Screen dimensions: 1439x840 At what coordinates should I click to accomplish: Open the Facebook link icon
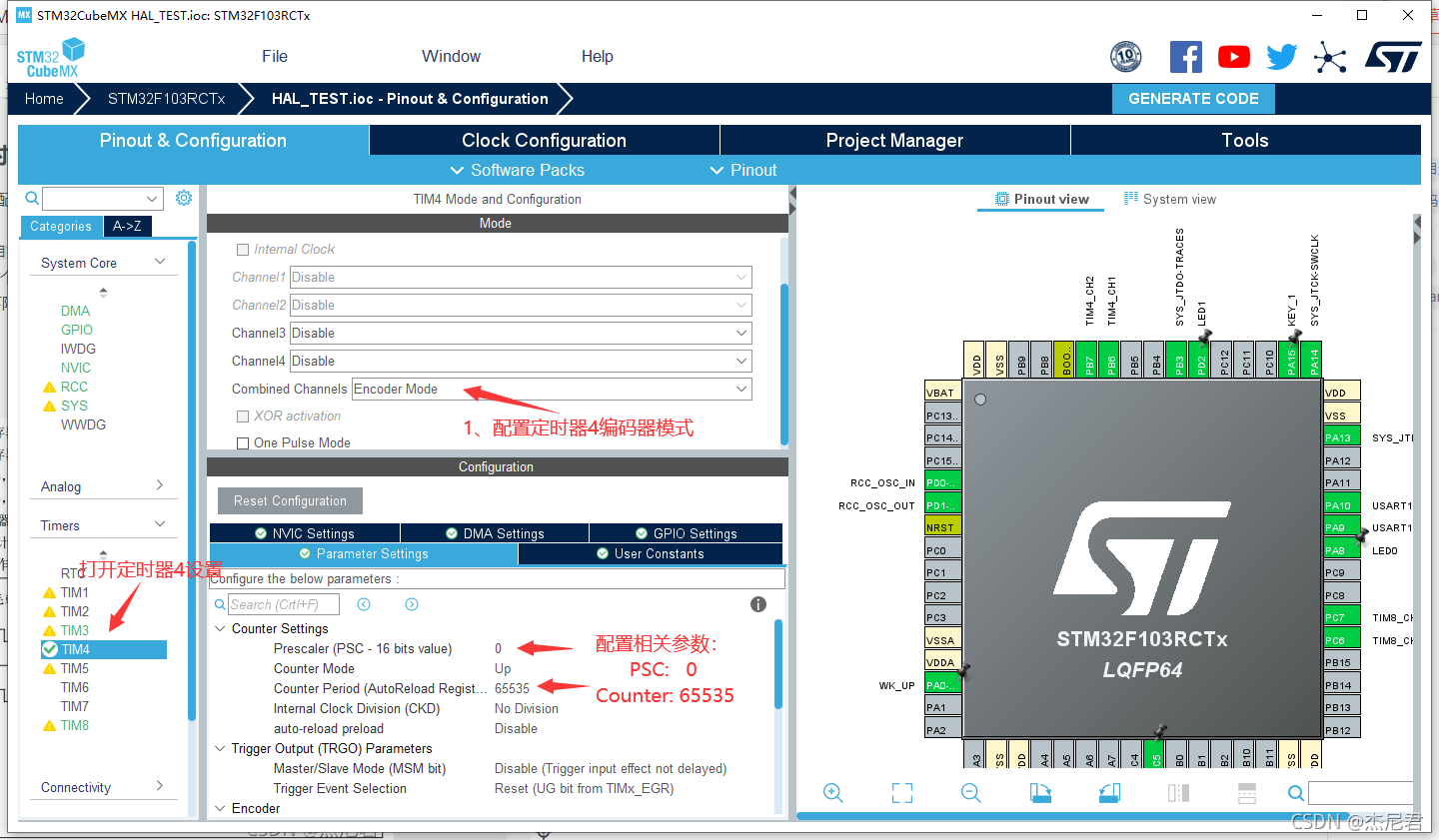click(1185, 57)
